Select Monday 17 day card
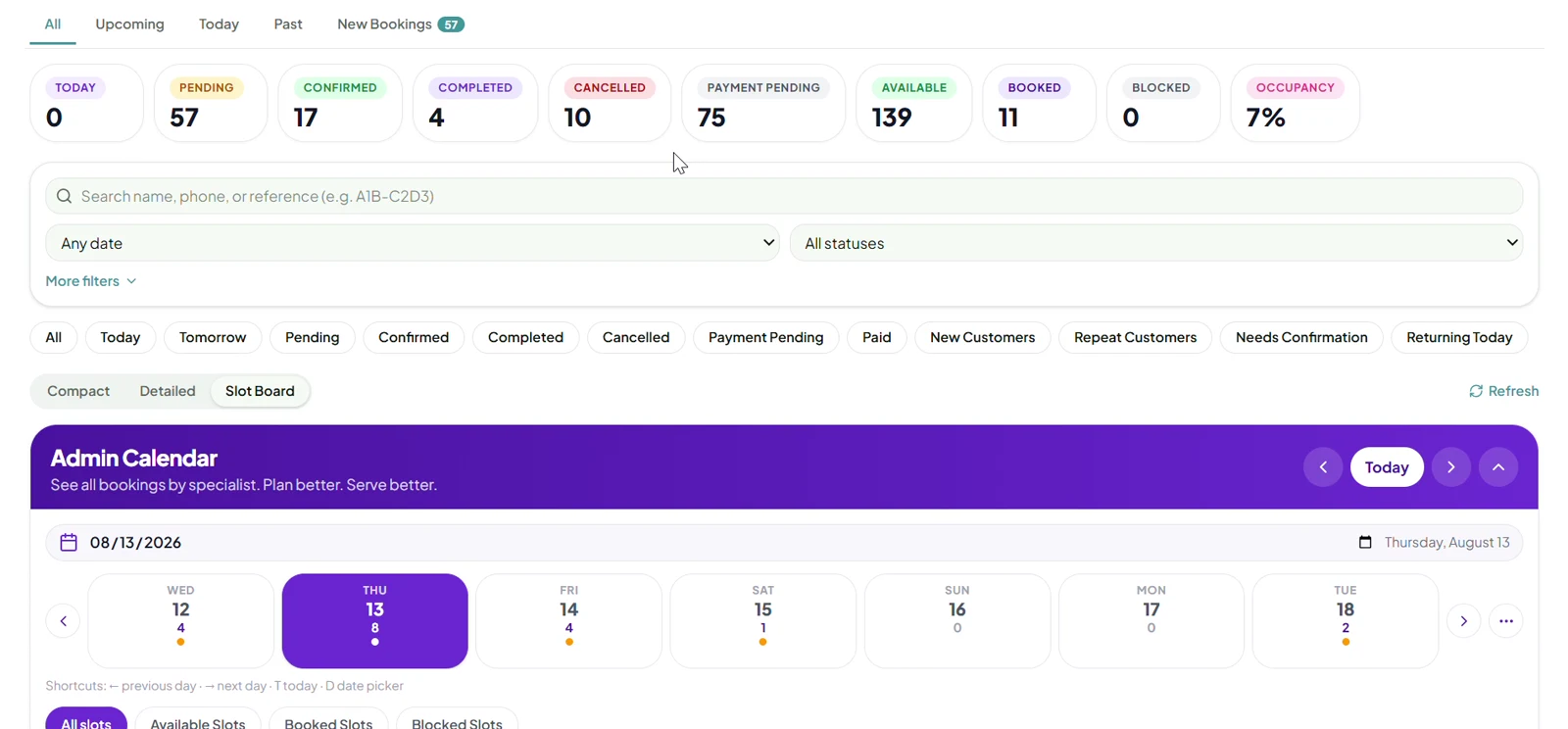This screenshot has width=1568, height=729. (x=1151, y=621)
